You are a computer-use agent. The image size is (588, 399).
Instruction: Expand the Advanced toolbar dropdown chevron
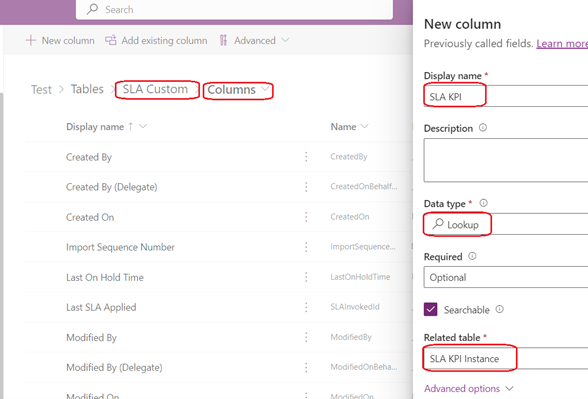coord(285,40)
